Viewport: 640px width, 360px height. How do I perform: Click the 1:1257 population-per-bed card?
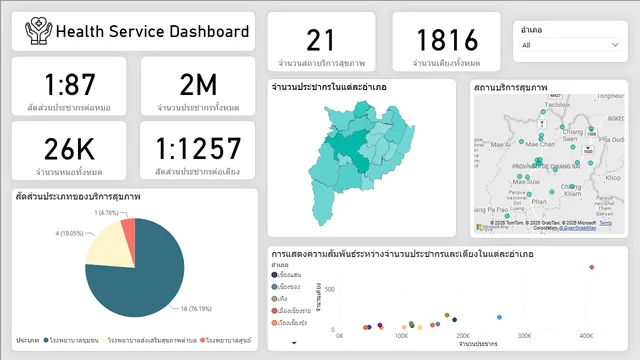tap(198, 151)
